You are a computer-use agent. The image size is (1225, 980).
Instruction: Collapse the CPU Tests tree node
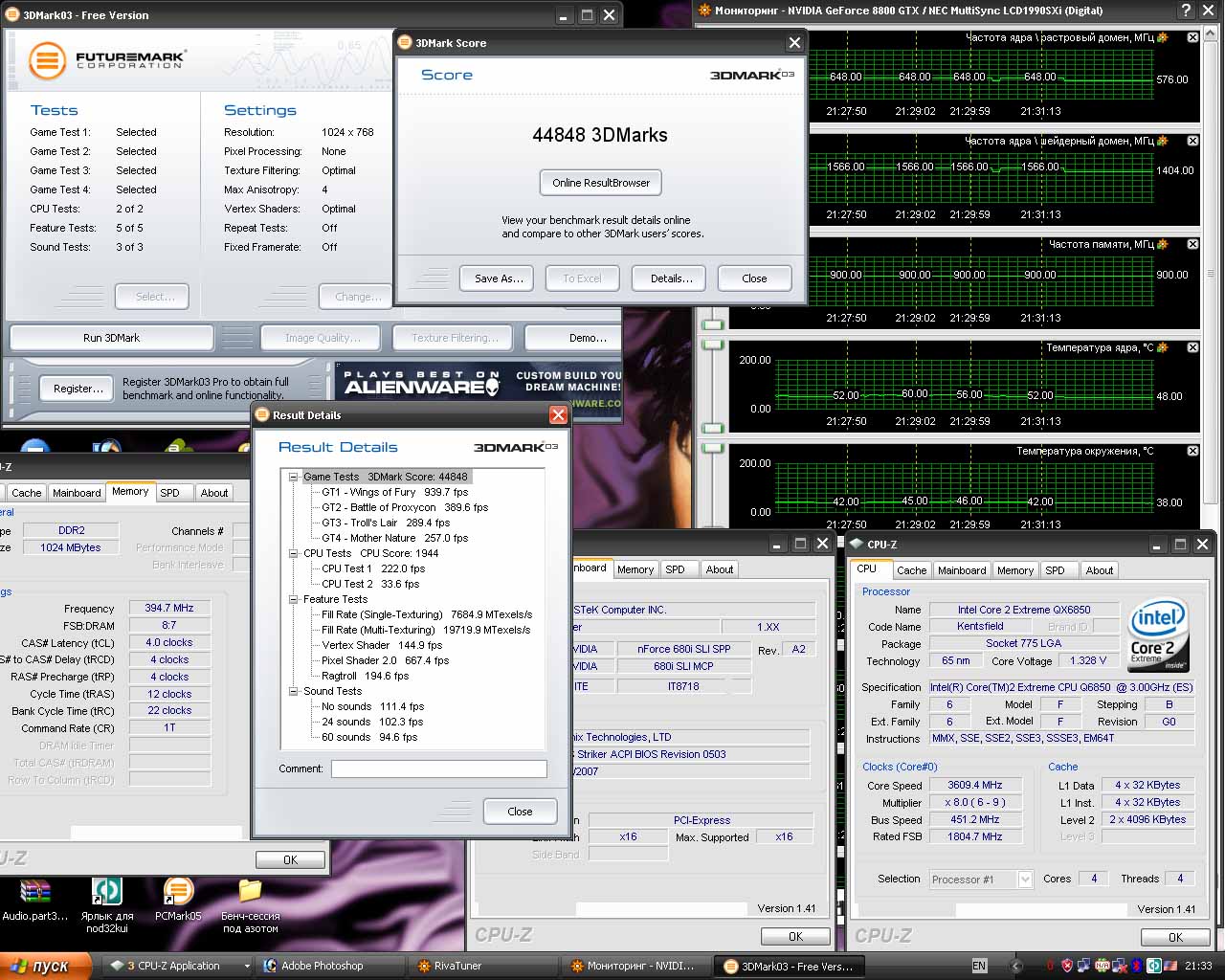294,553
